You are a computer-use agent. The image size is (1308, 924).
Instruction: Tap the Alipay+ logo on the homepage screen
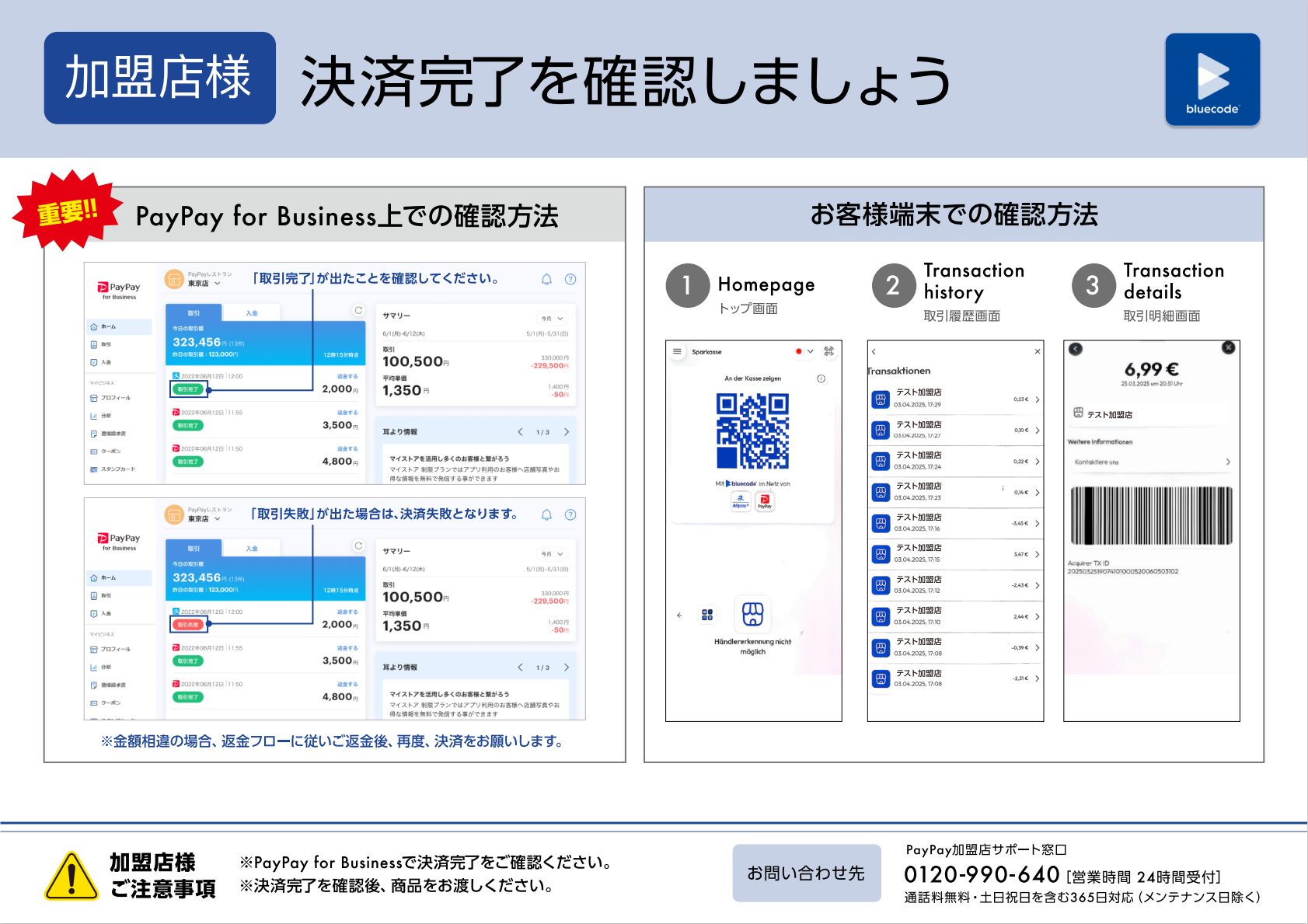pyautogui.click(x=741, y=501)
